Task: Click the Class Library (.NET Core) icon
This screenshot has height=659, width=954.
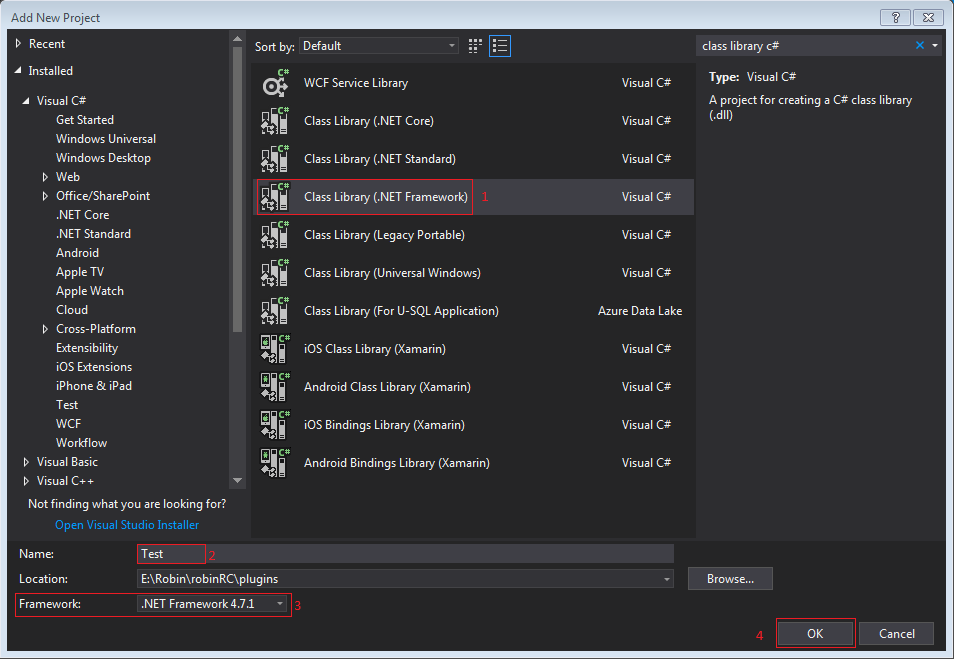Action: point(276,120)
